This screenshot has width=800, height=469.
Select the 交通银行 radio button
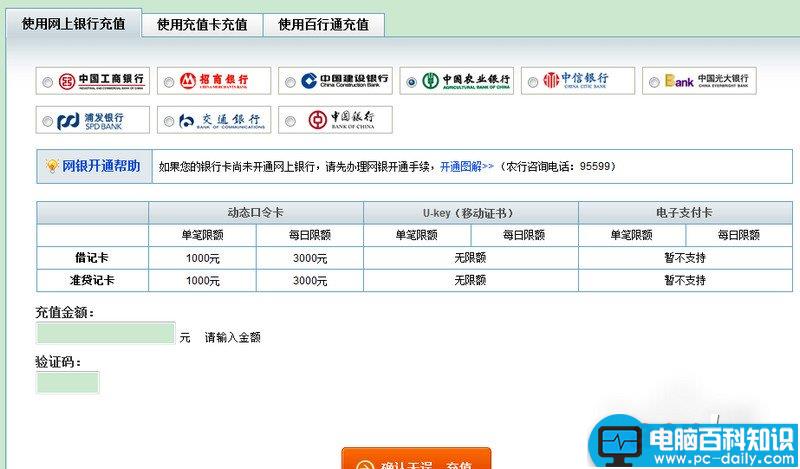[169, 121]
